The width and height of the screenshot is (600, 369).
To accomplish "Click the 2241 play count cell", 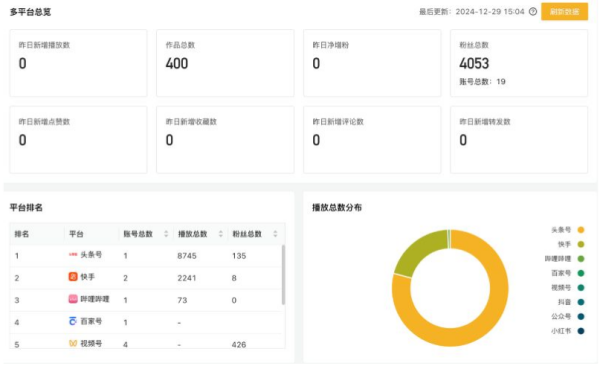I will (187, 278).
